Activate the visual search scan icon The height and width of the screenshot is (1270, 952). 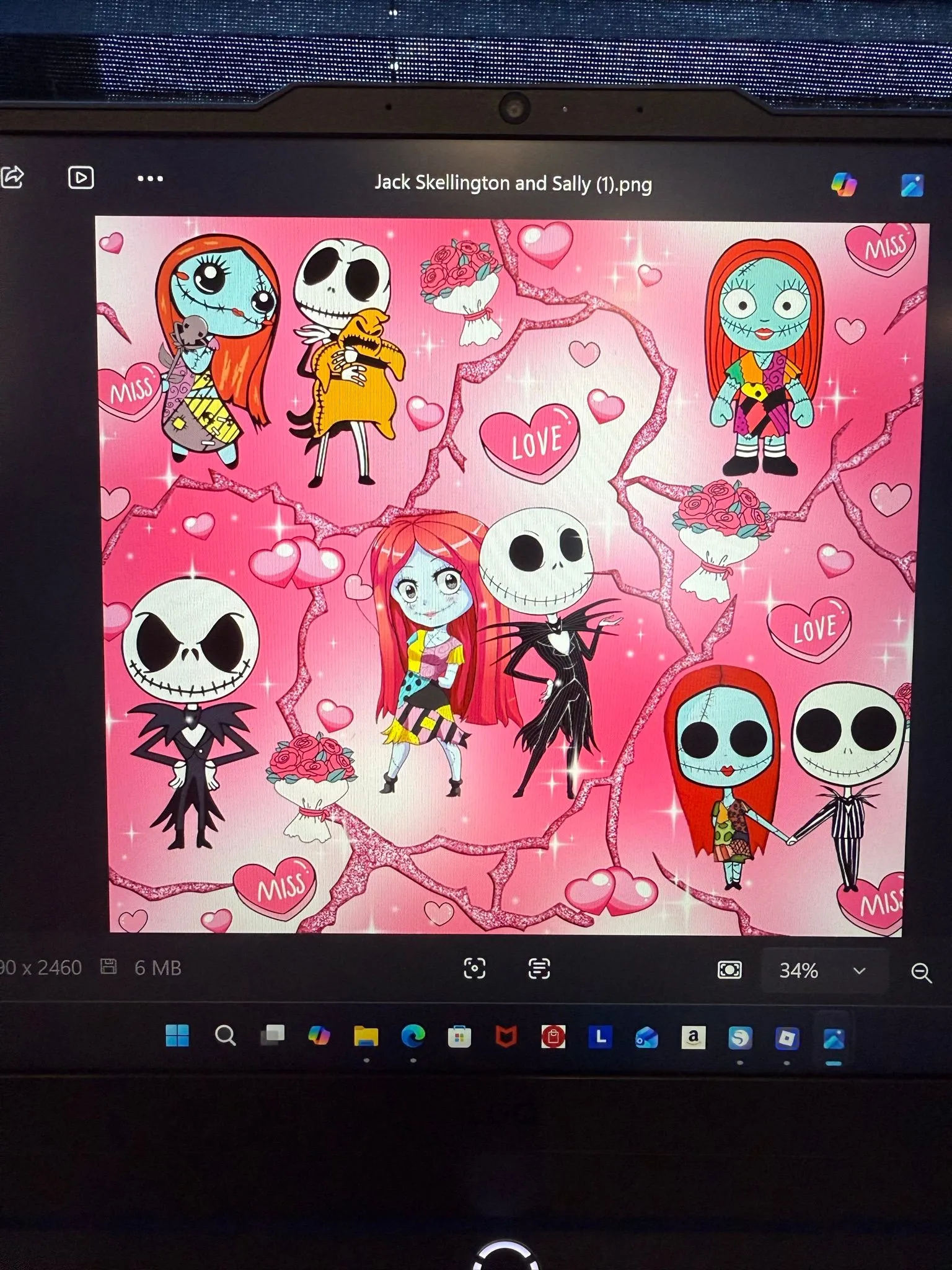475,968
